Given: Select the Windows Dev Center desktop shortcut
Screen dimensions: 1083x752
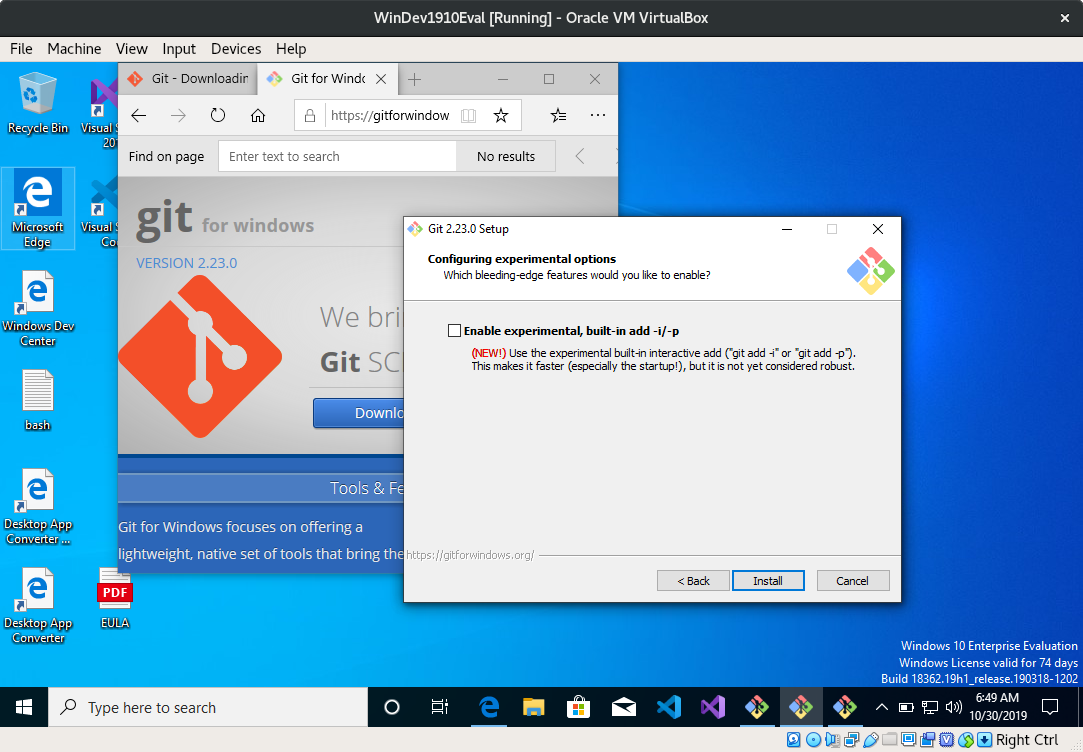Looking at the screenshot, I should click(37, 309).
